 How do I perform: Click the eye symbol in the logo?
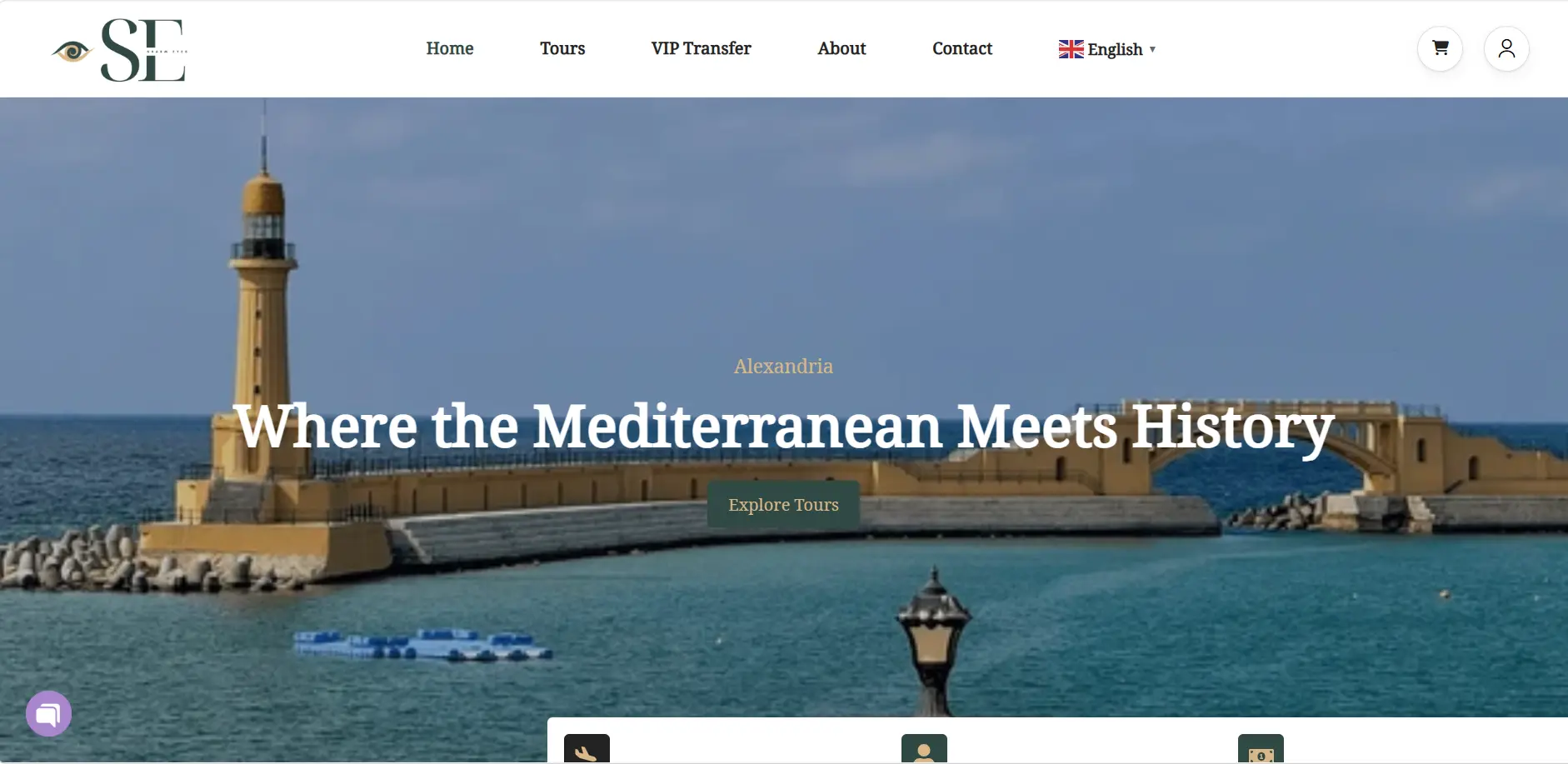(72, 52)
